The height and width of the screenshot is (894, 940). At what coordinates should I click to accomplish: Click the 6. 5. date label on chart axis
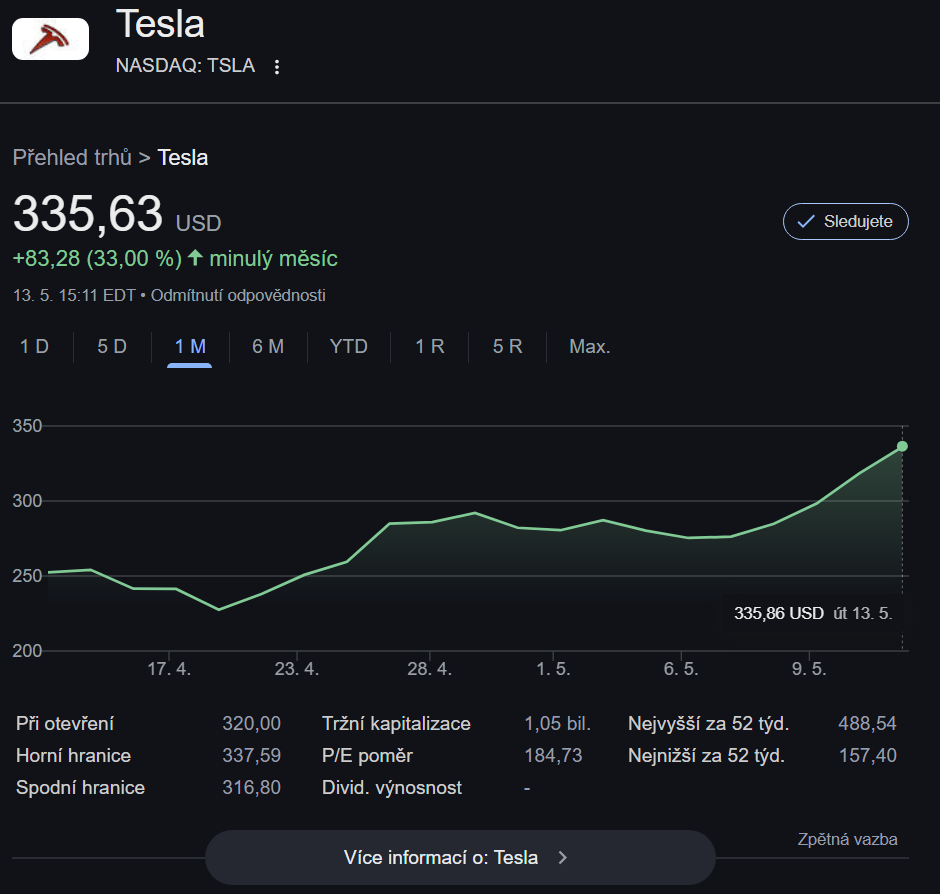click(x=681, y=669)
